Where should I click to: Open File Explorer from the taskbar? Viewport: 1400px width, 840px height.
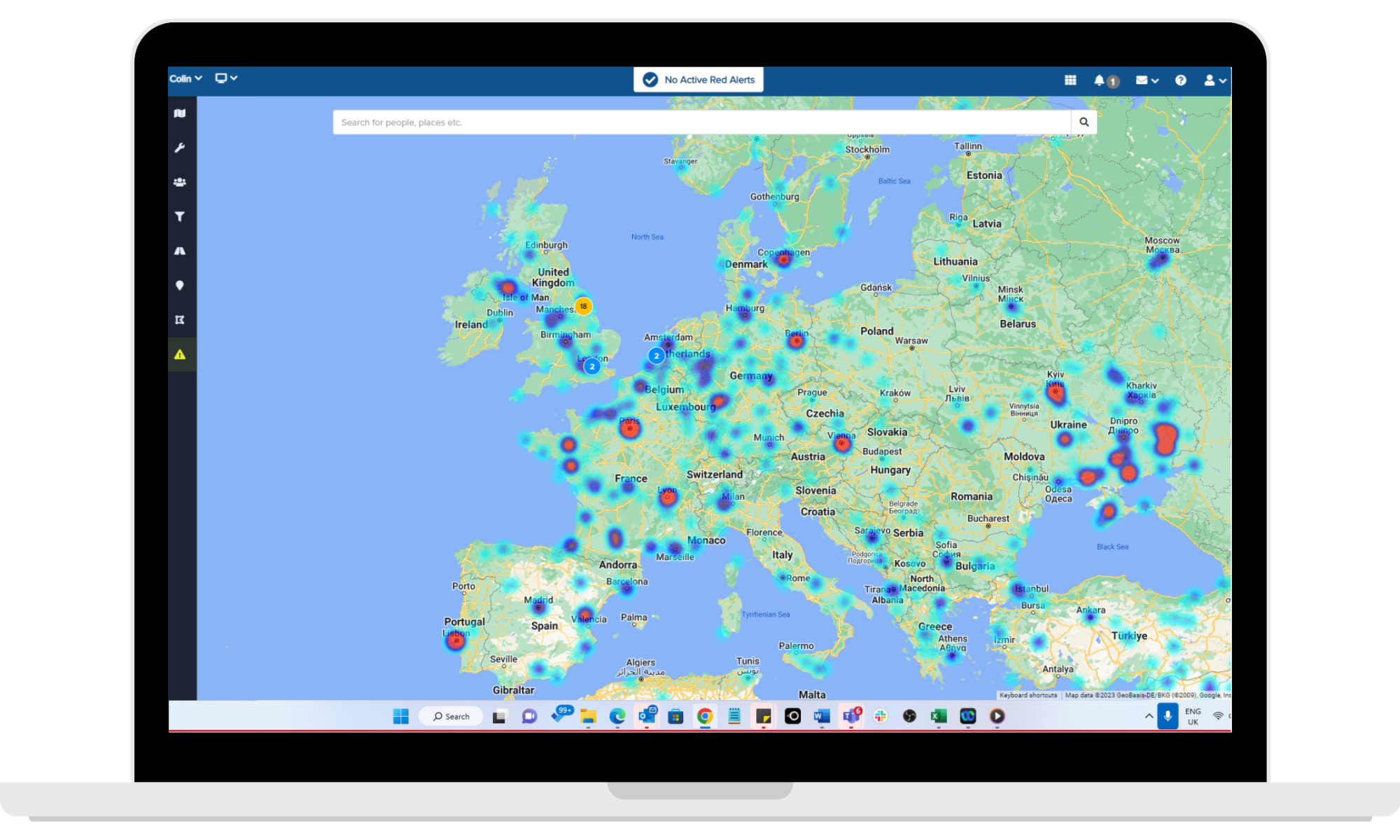588,717
